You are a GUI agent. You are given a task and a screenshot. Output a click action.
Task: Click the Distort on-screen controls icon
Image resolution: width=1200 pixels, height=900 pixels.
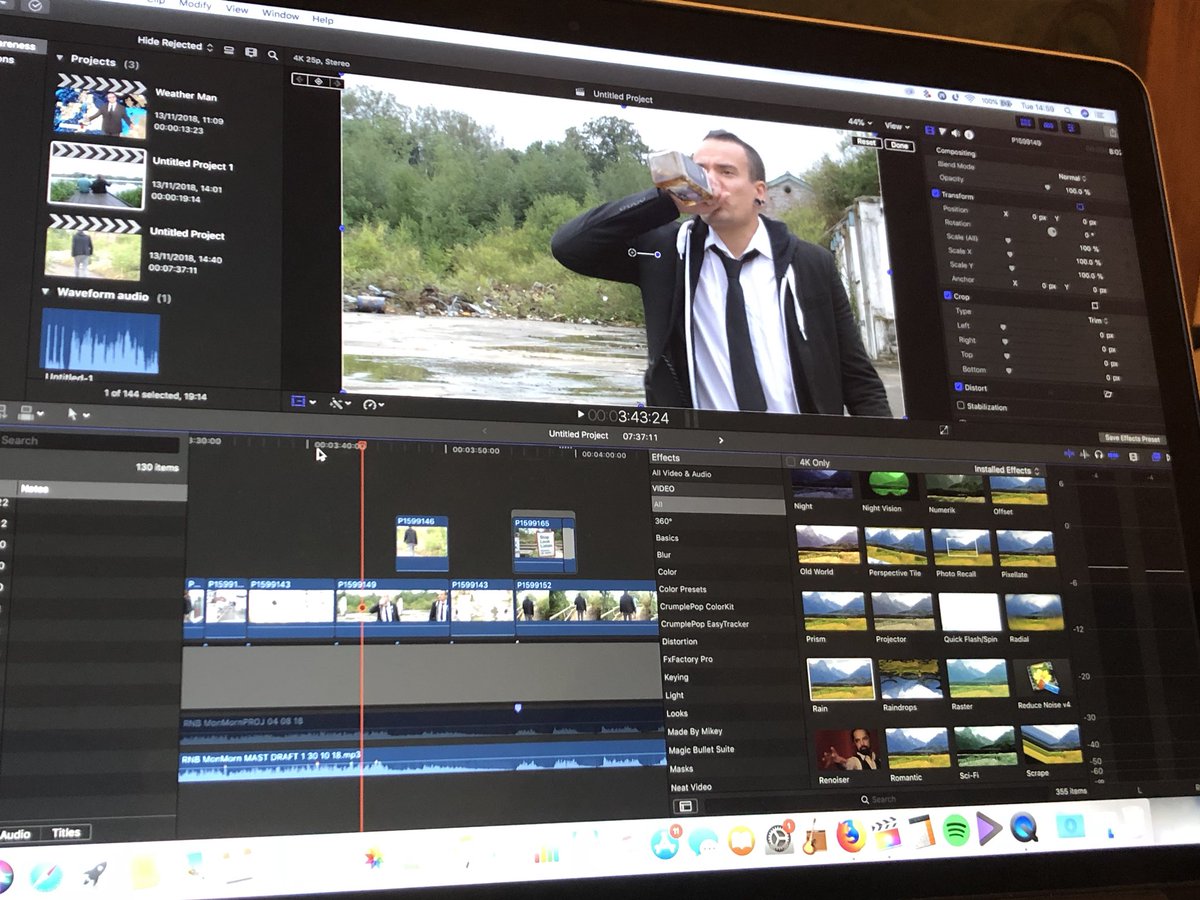click(x=1108, y=394)
